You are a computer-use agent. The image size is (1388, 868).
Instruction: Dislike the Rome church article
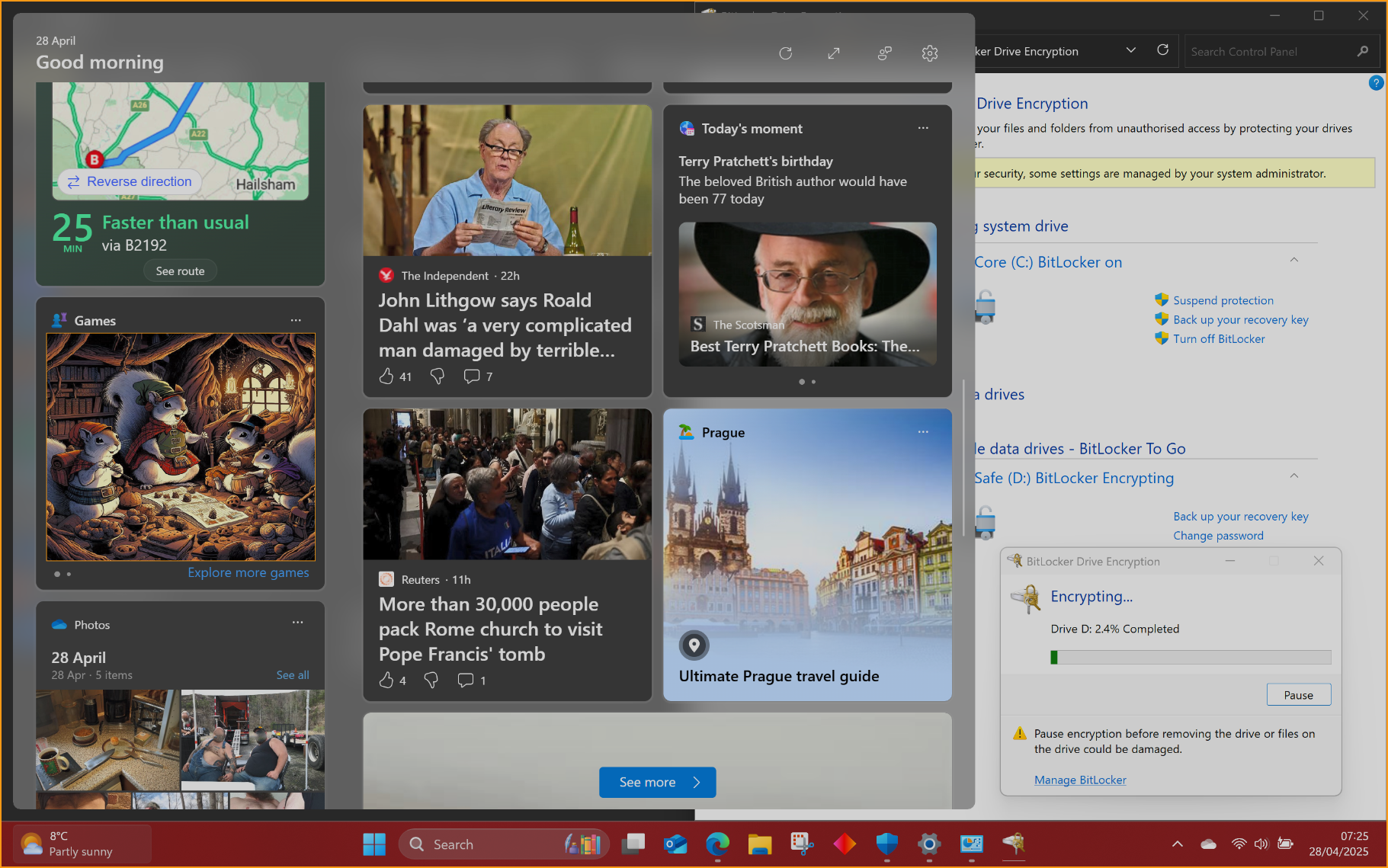[431, 680]
